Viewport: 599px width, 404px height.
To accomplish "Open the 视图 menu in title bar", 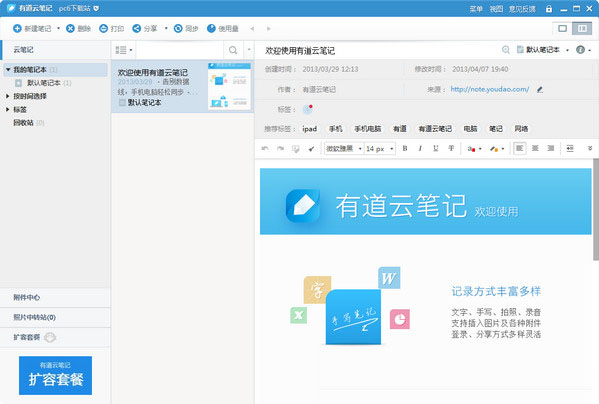I will coord(496,9).
